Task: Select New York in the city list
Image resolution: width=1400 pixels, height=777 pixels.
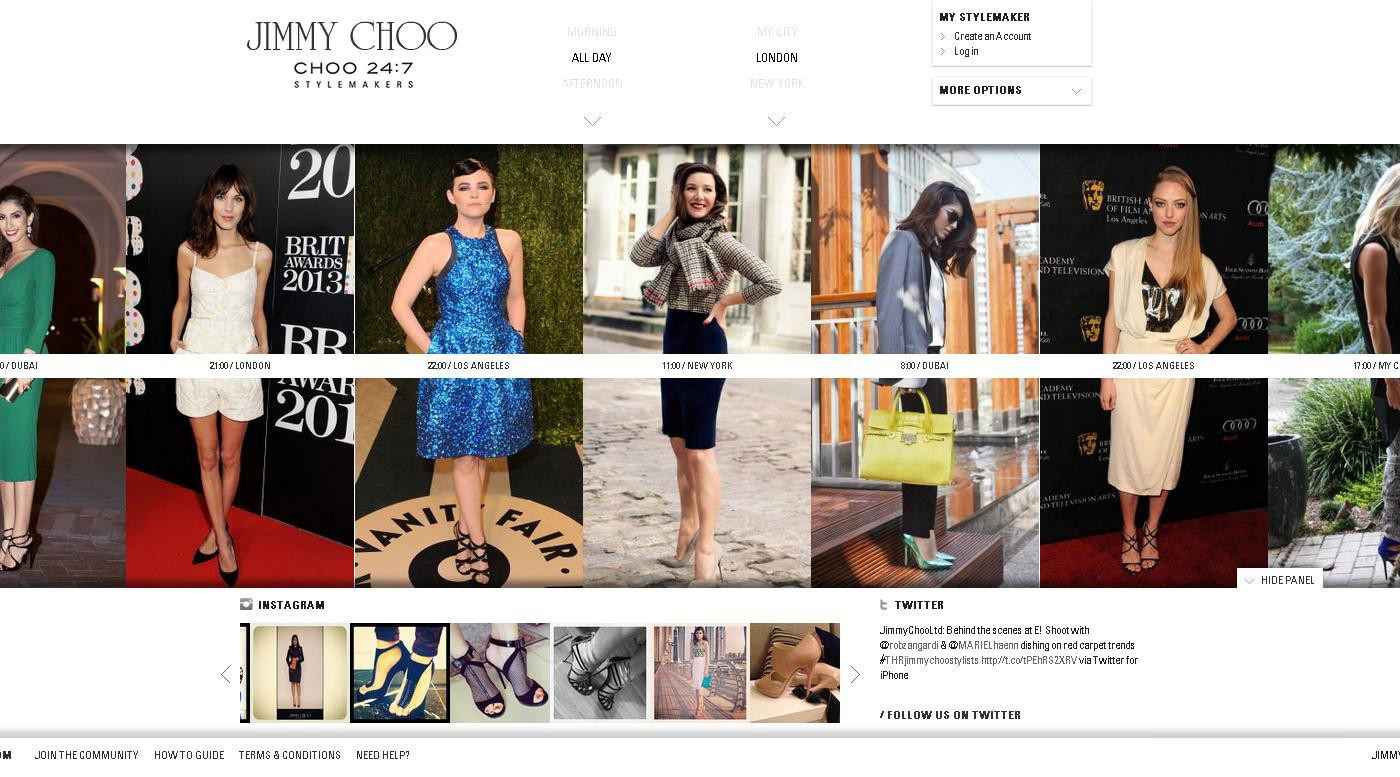Action: [x=777, y=83]
